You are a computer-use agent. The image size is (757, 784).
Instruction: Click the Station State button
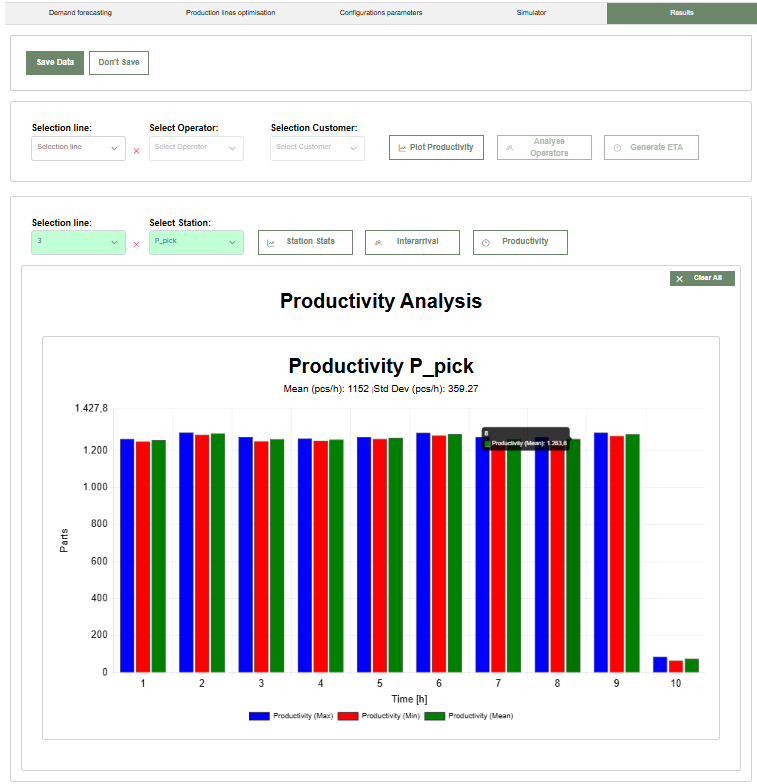[x=306, y=242]
